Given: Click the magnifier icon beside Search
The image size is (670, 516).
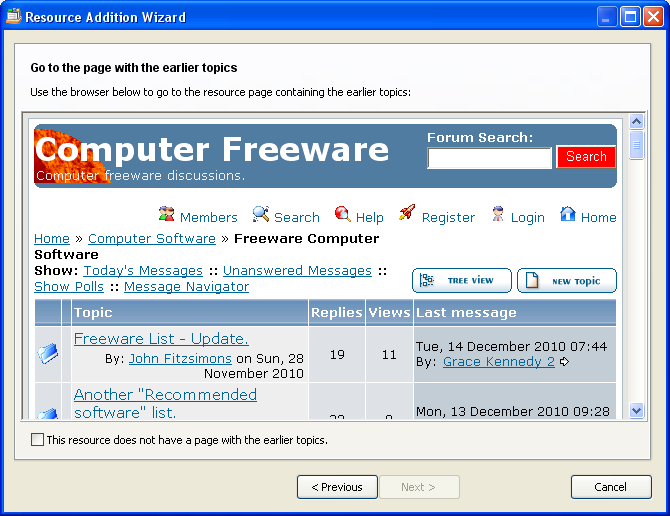Looking at the screenshot, I should tap(261, 214).
